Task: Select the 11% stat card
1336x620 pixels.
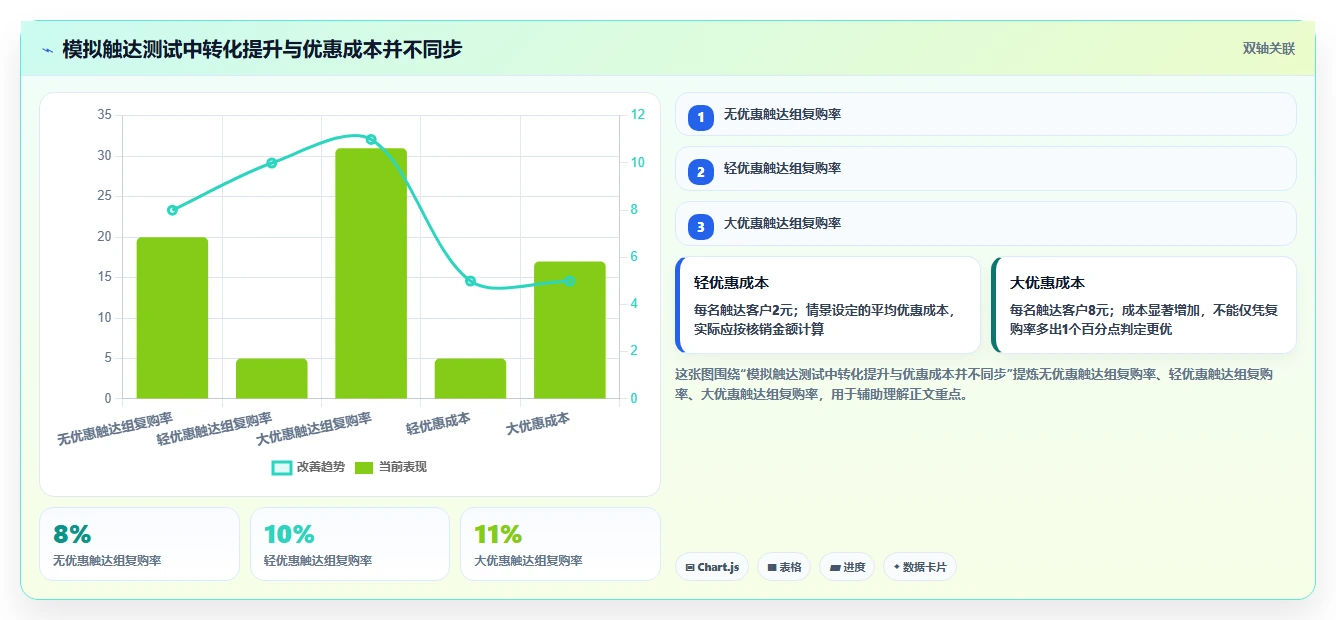Action: pos(560,544)
